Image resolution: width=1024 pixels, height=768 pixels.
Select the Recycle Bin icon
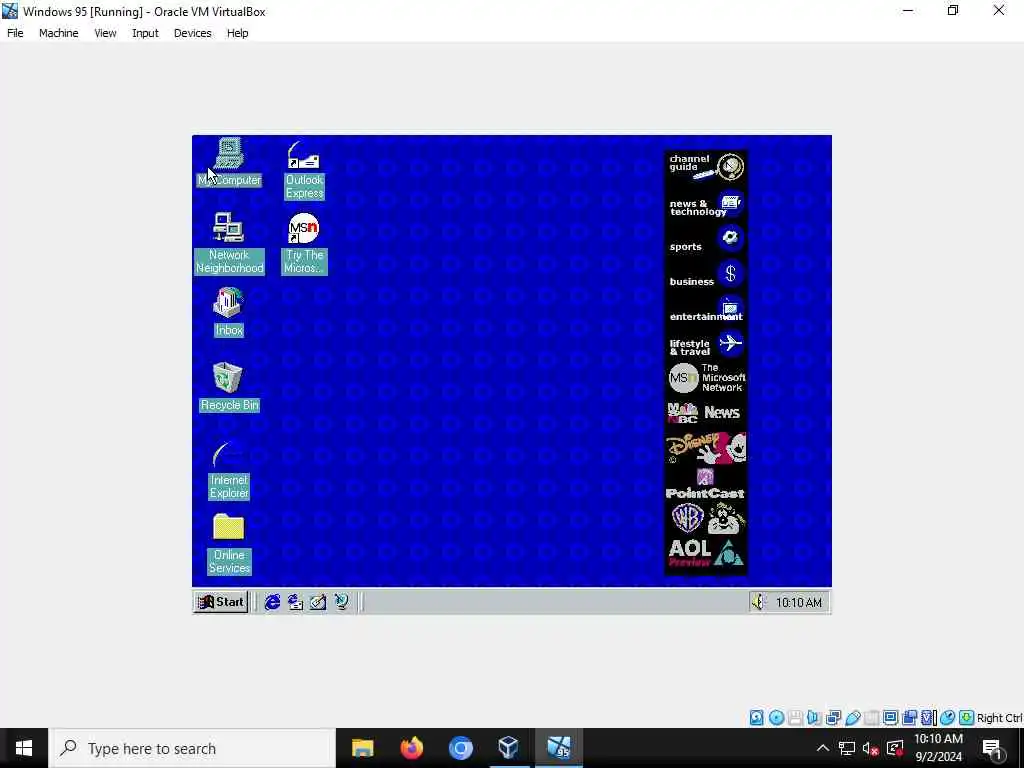[x=229, y=387]
